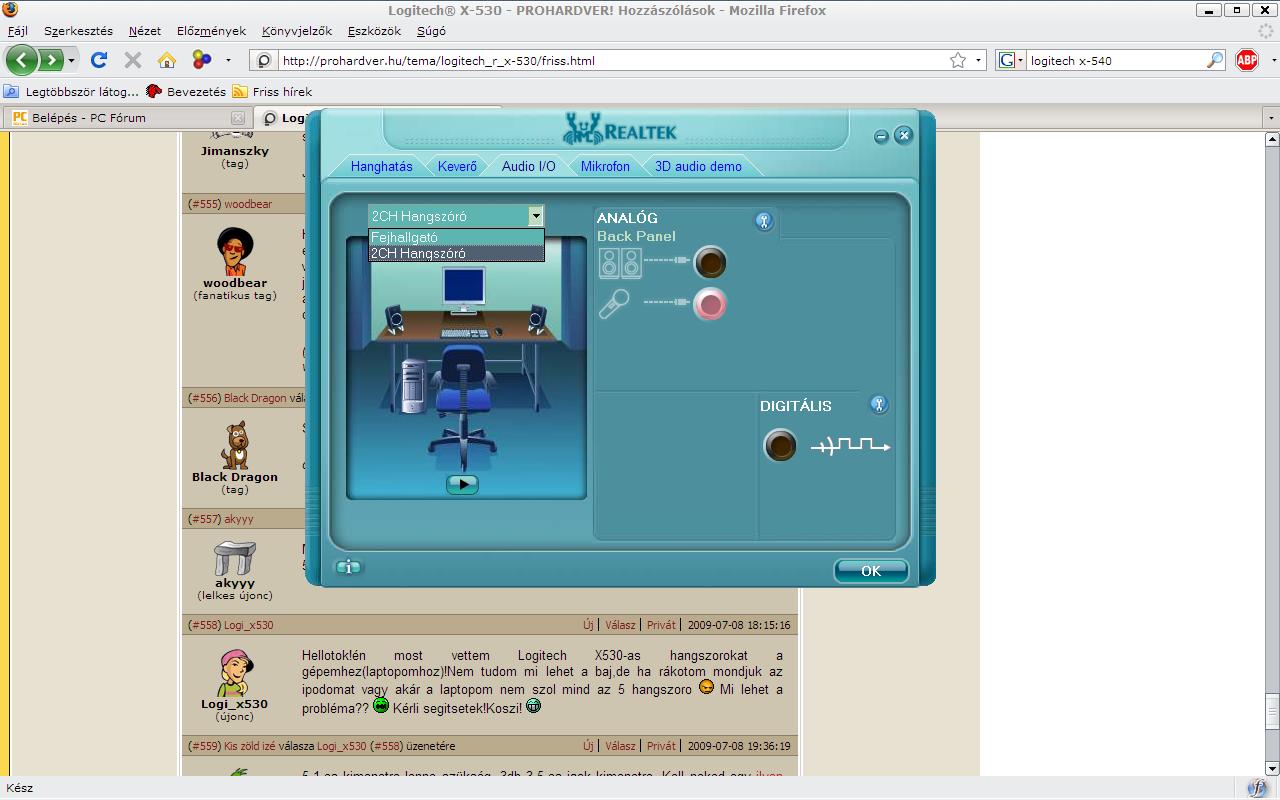Go to the home page via house icon

pyautogui.click(x=167, y=60)
